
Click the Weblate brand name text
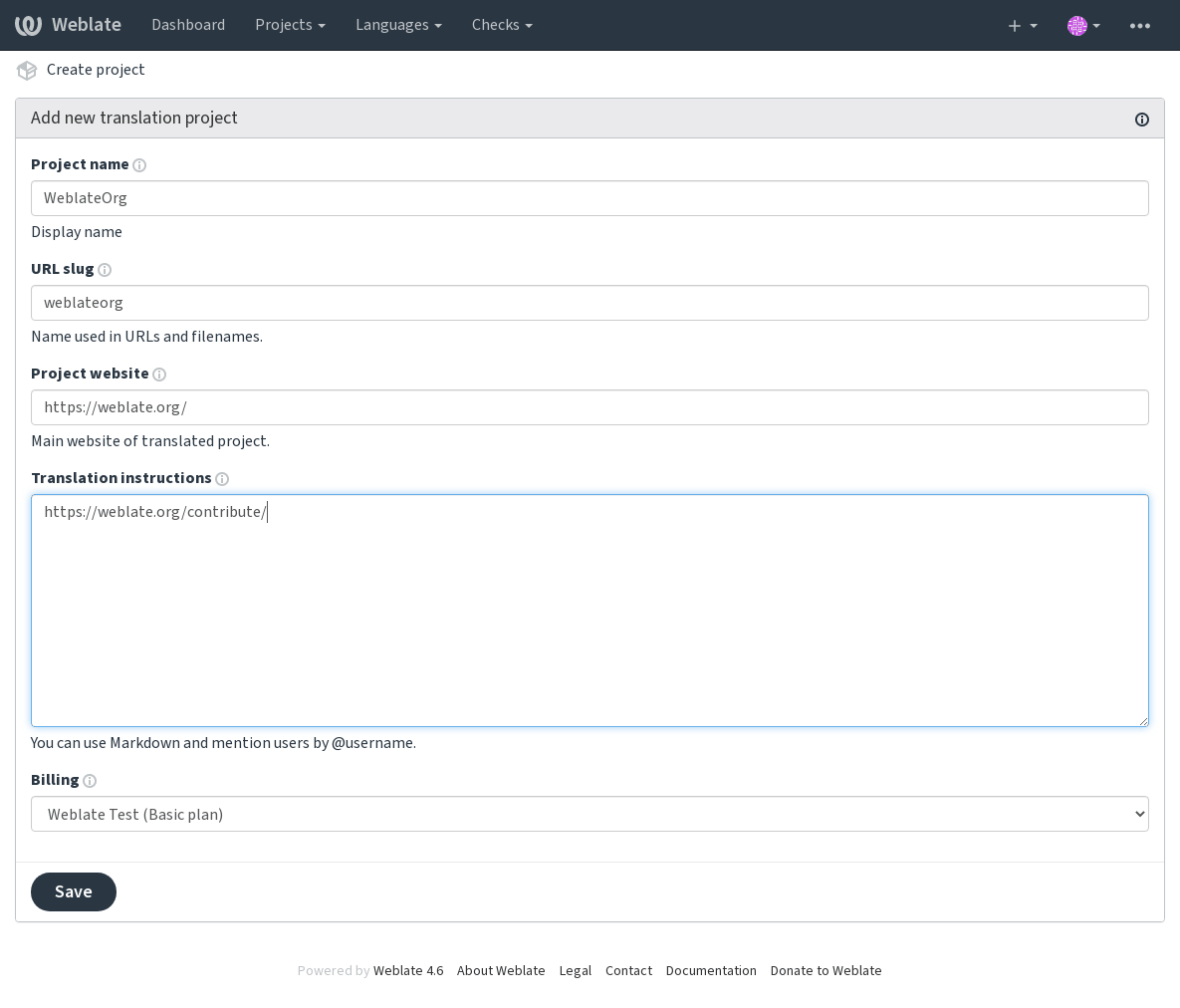87,25
